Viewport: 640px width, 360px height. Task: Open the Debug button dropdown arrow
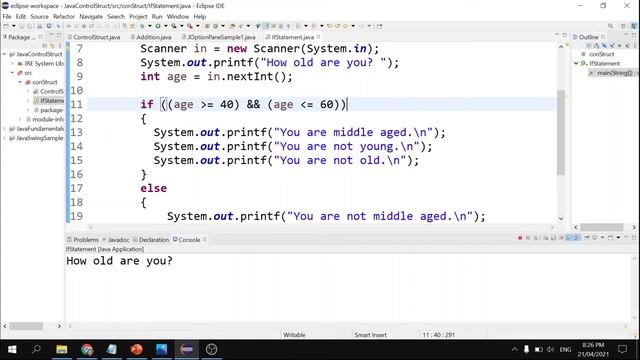150,26
